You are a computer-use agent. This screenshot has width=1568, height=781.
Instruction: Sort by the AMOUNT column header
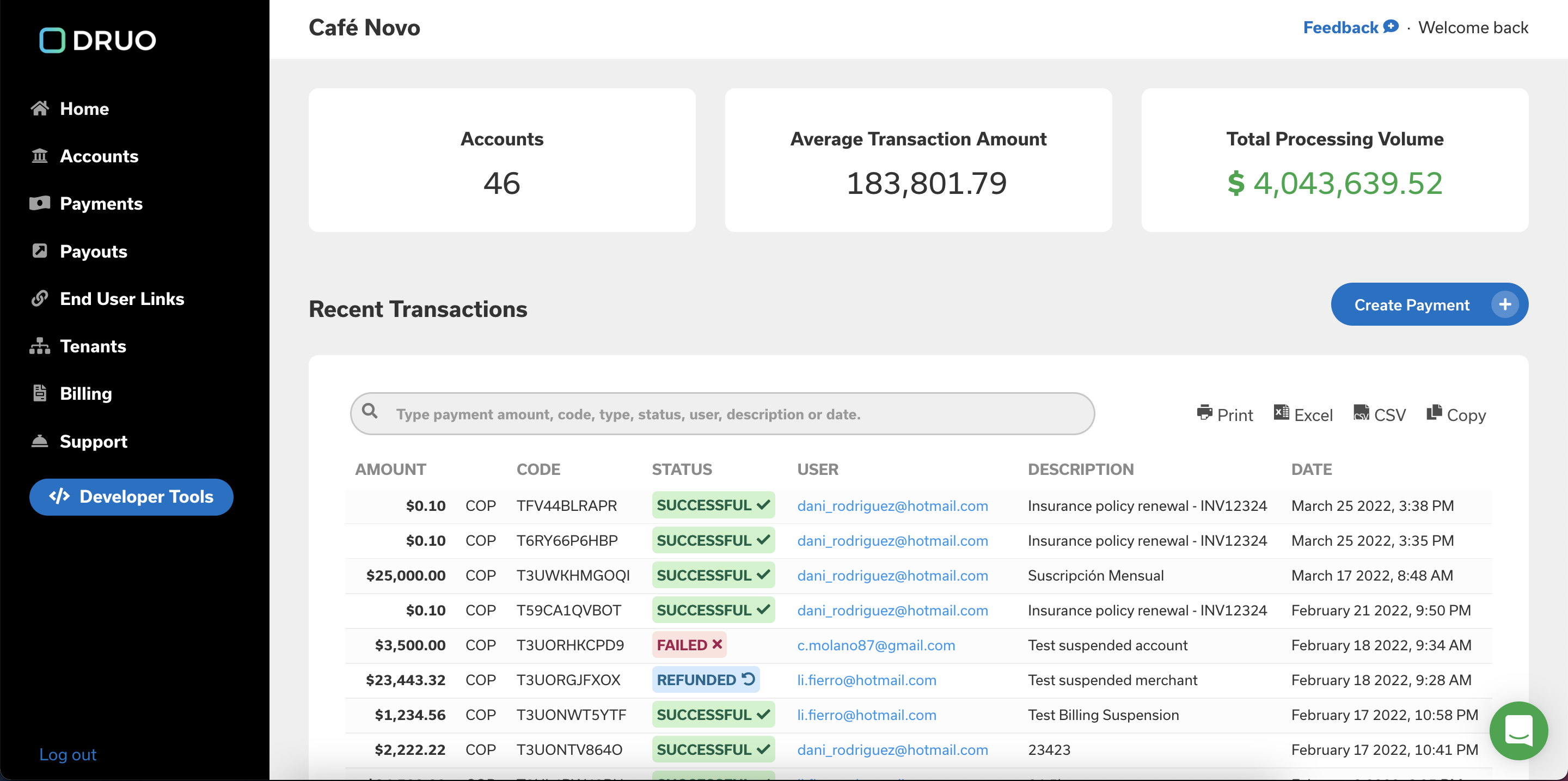point(390,469)
